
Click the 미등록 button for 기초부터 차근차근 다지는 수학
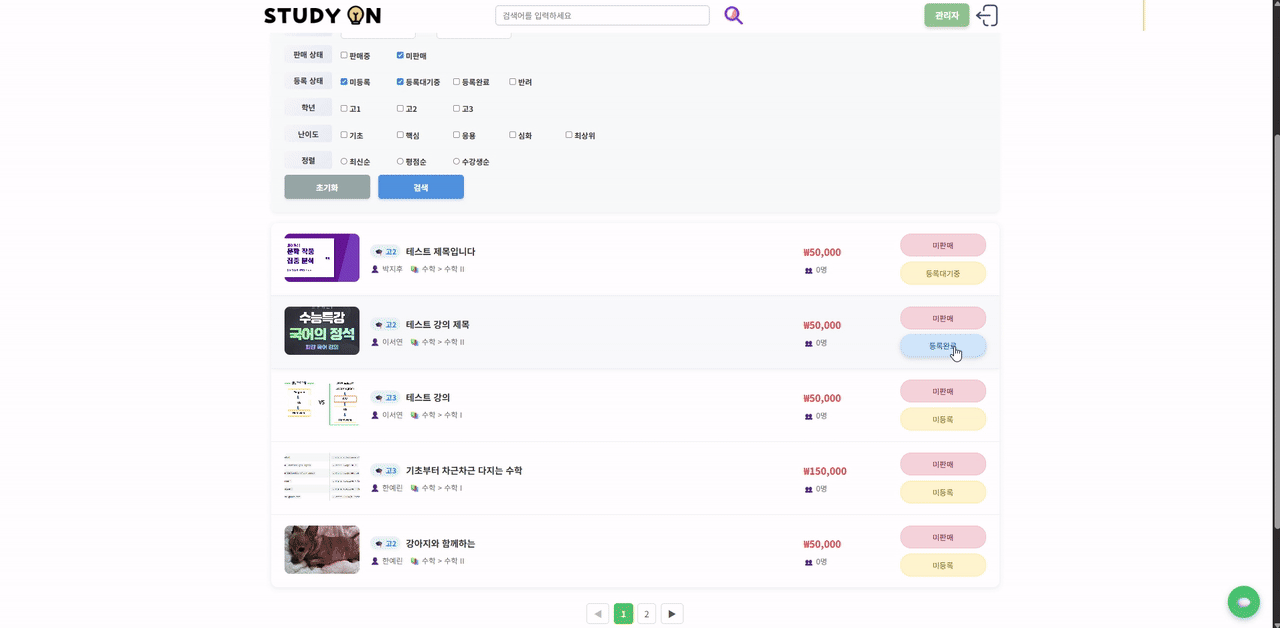(943, 492)
